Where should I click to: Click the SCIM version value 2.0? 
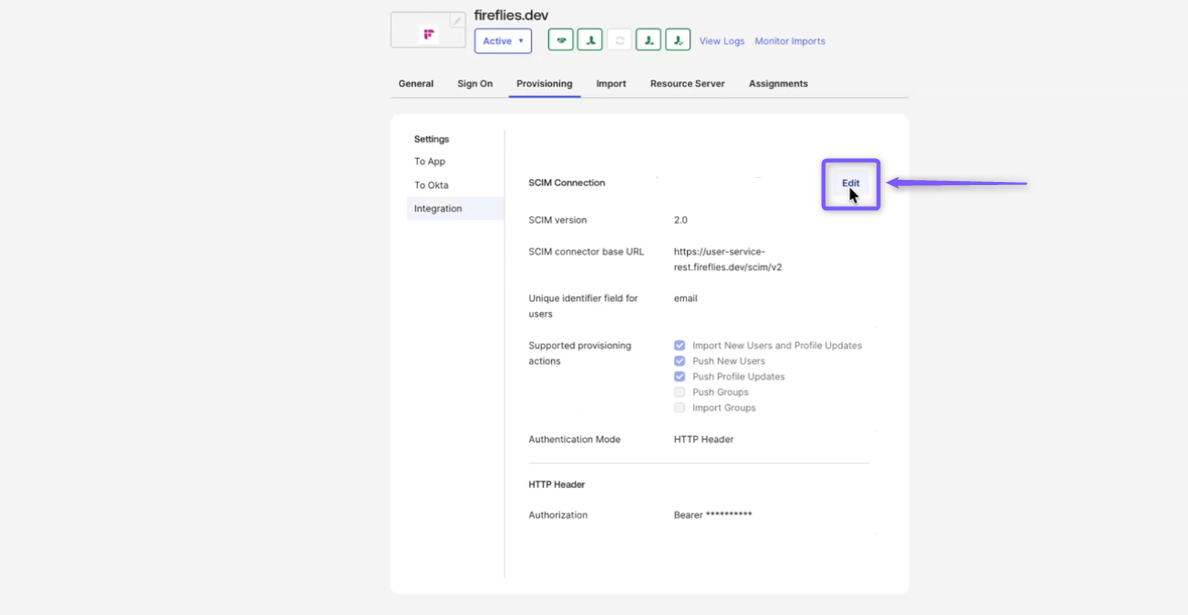tap(680, 220)
